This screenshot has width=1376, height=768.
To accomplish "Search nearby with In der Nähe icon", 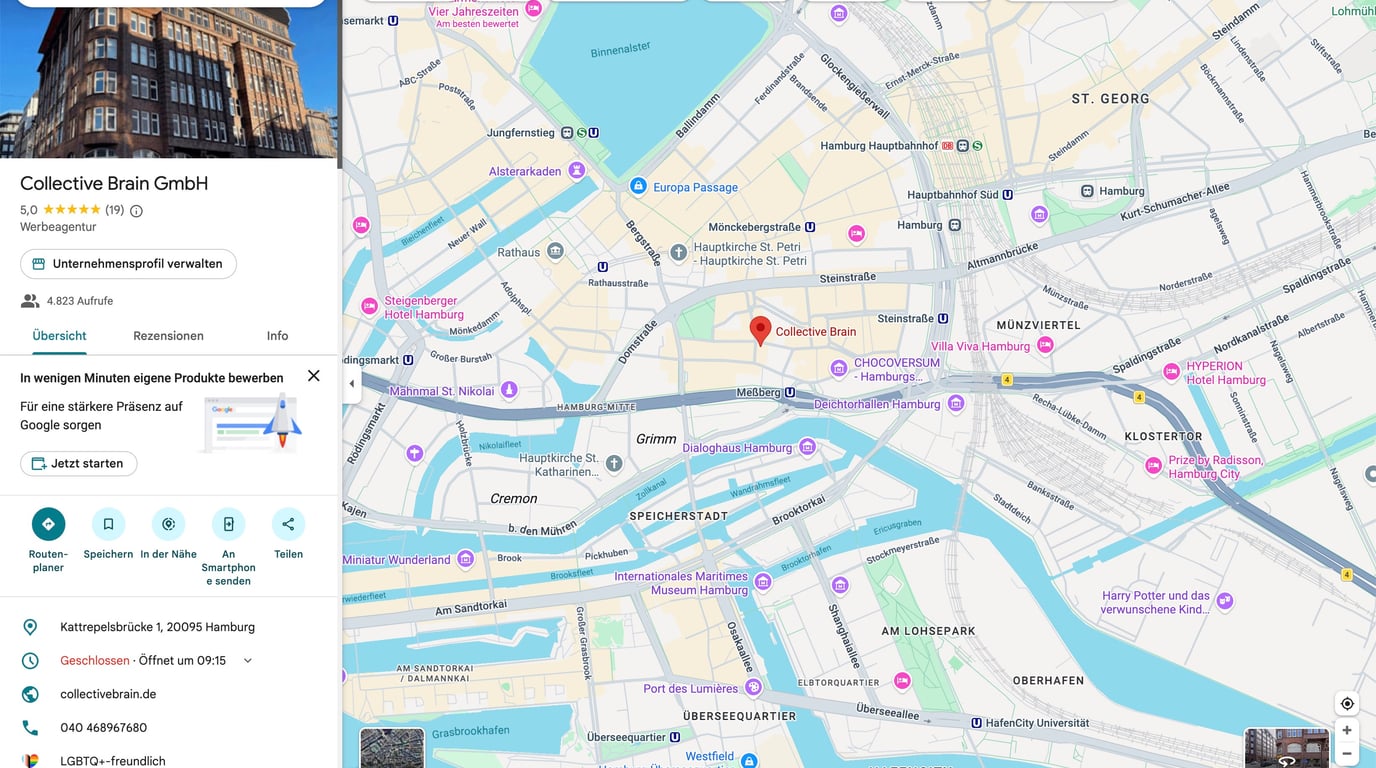I will tap(168, 524).
